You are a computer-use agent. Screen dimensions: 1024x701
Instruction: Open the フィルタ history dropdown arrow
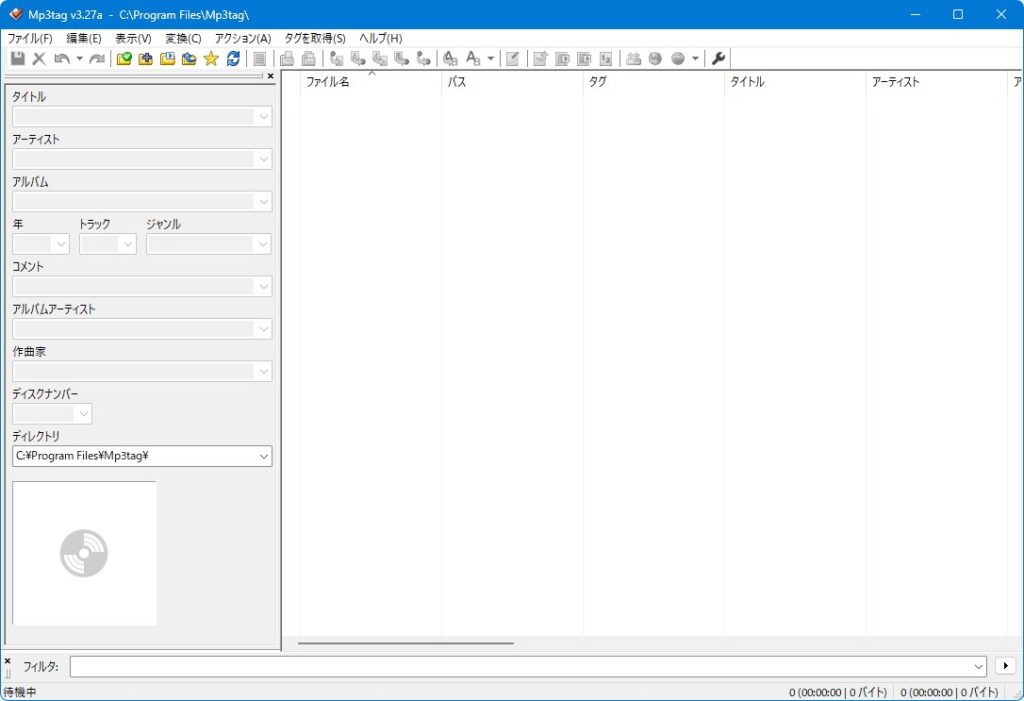[978, 666]
